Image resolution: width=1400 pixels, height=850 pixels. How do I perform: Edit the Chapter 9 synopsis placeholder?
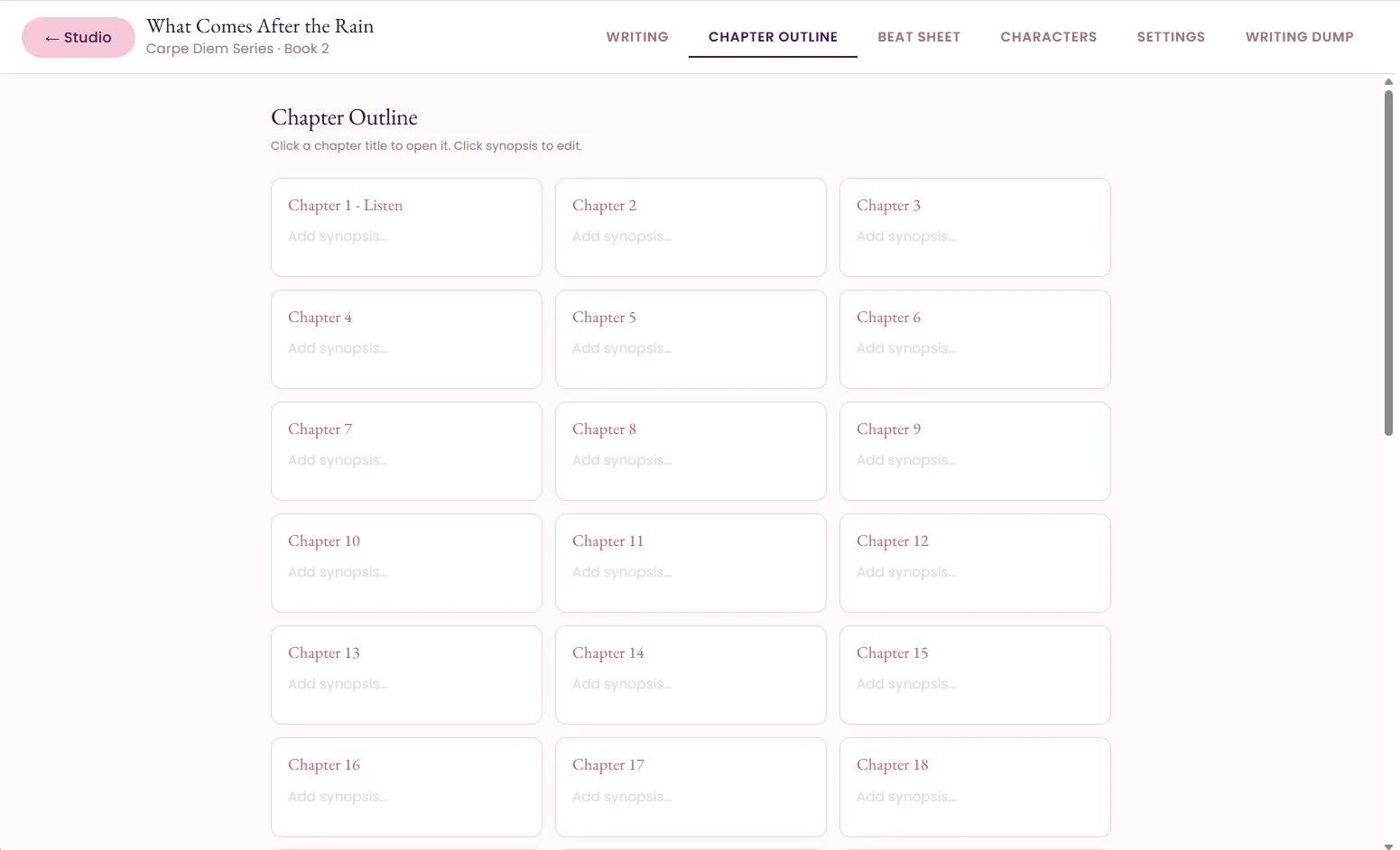975,460
